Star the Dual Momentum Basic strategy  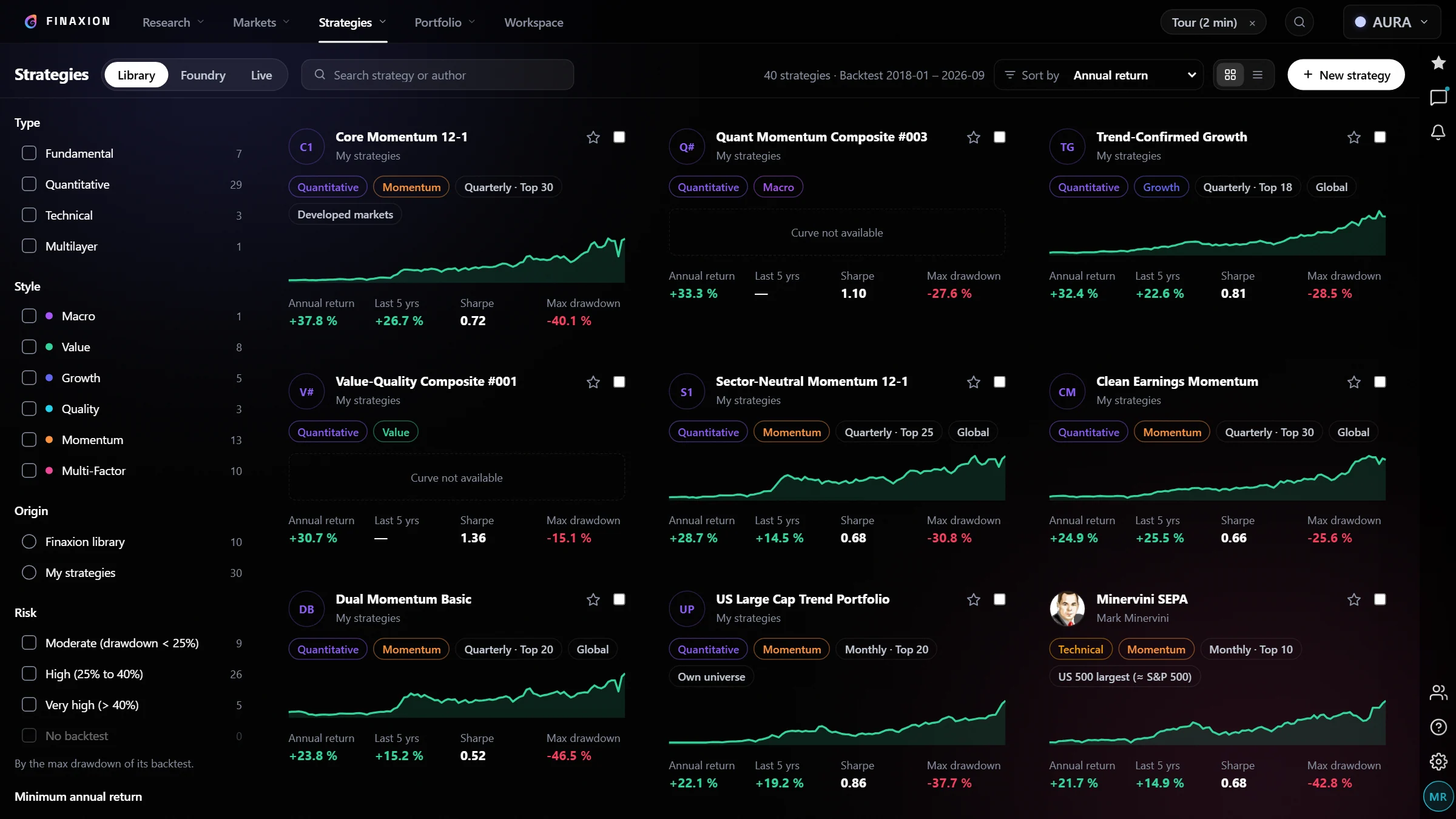(x=593, y=599)
